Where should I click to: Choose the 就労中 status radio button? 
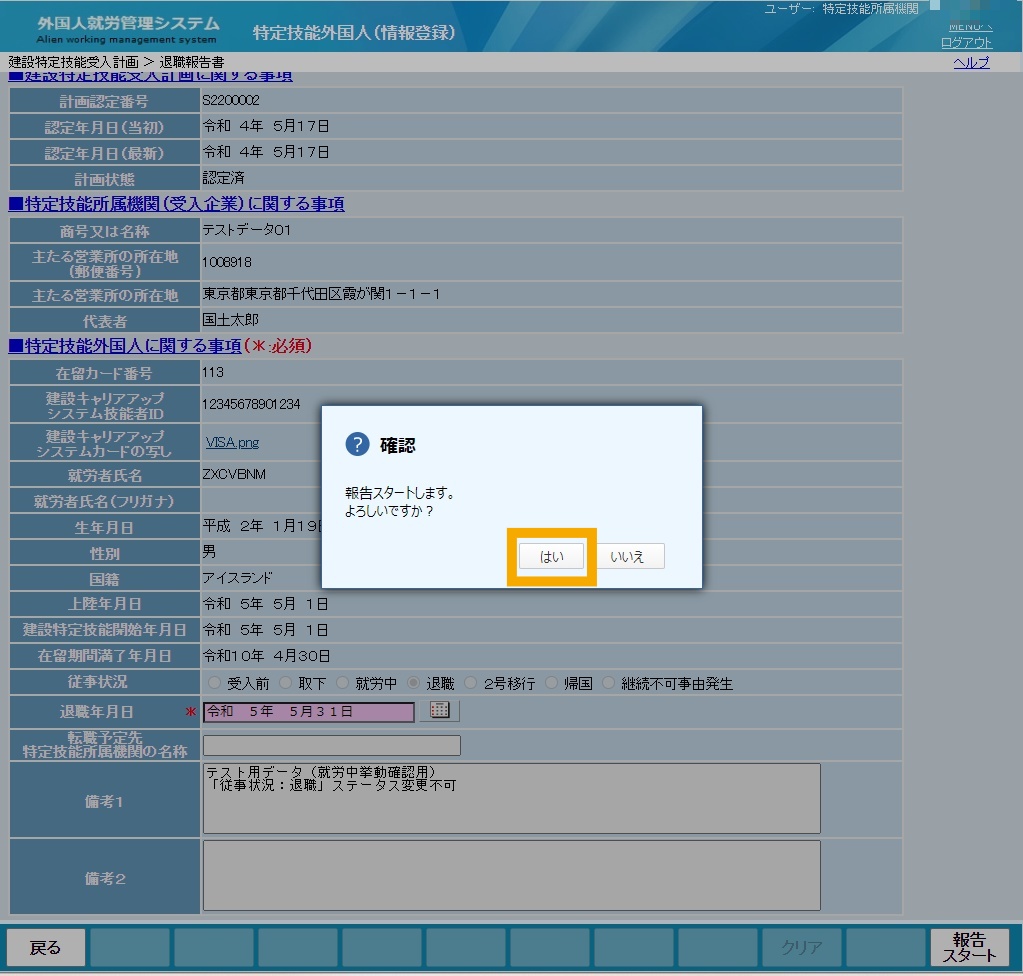coord(343,683)
